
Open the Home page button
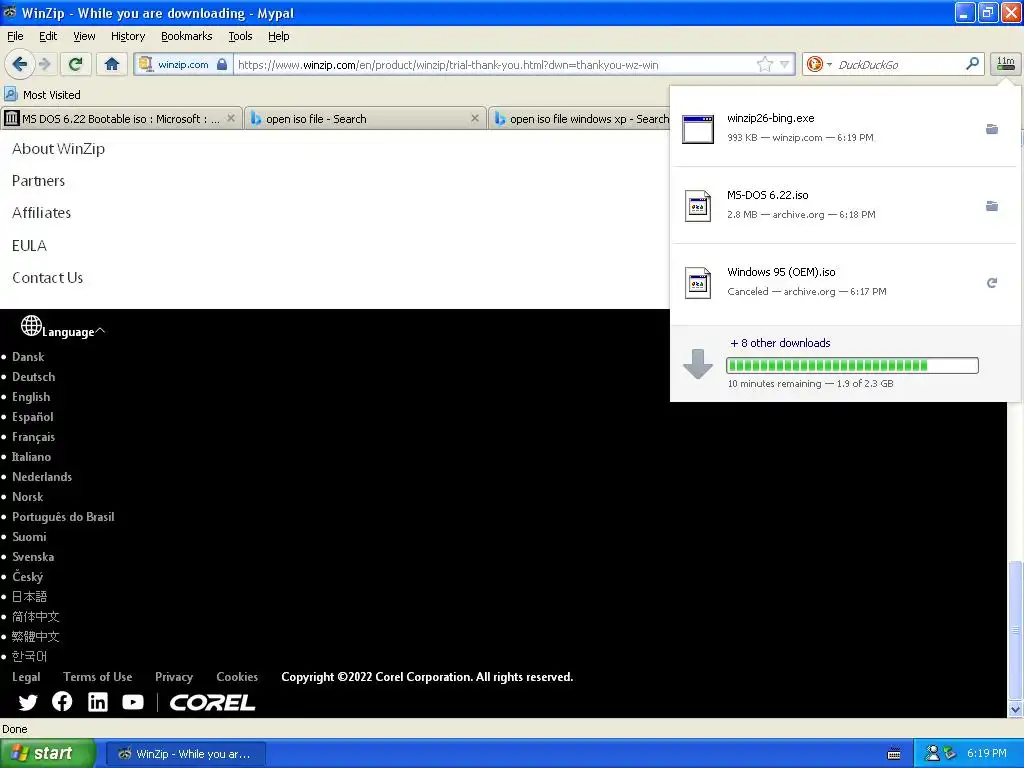tap(112, 64)
